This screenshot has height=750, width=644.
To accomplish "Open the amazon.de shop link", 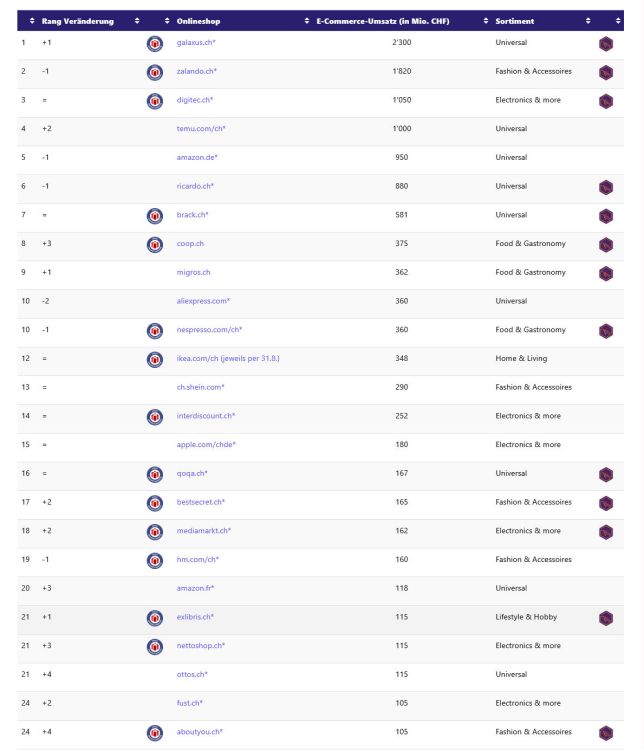I will (x=197, y=157).
